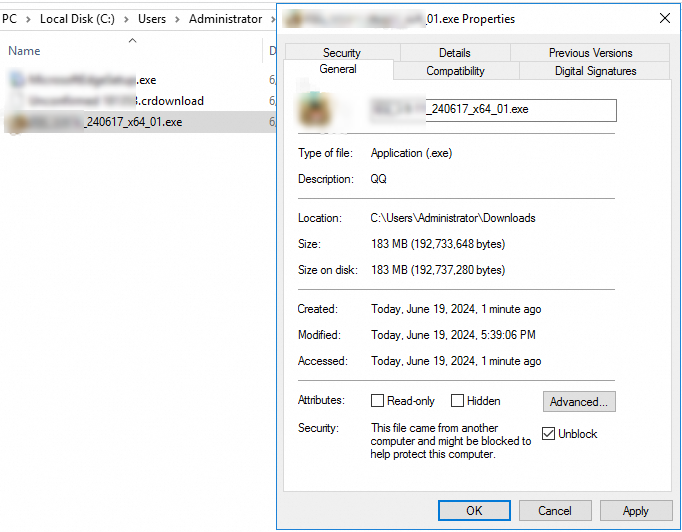The image size is (682, 532).
Task: Uncheck the Unblock checkbox
Action: tap(548, 433)
